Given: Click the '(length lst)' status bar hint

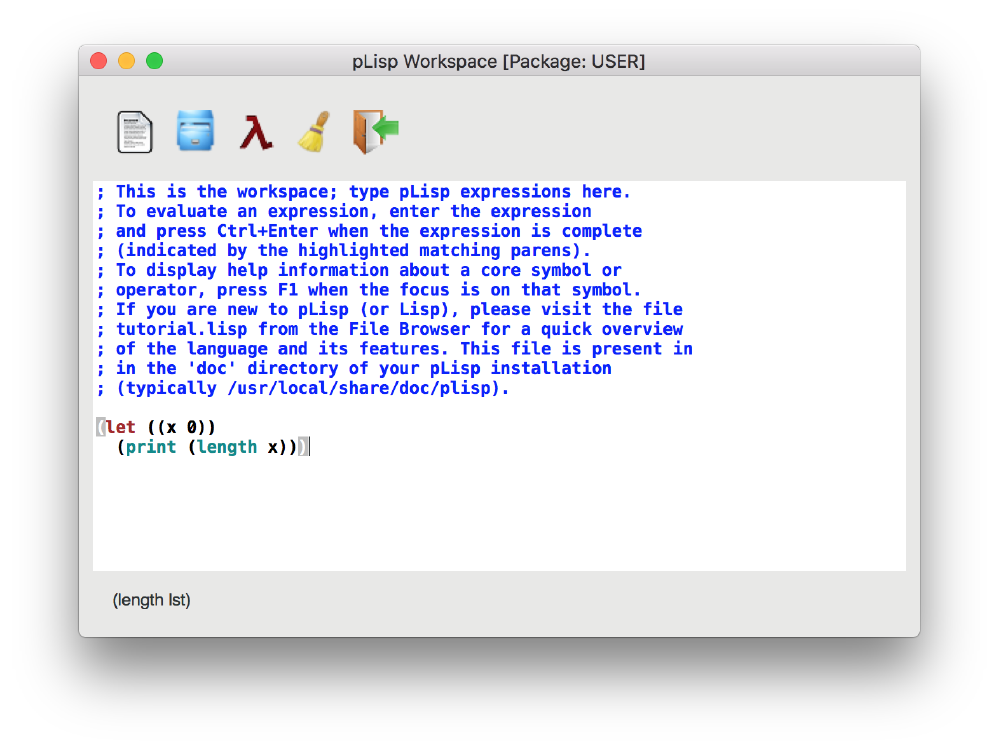Looking at the screenshot, I should click(151, 600).
